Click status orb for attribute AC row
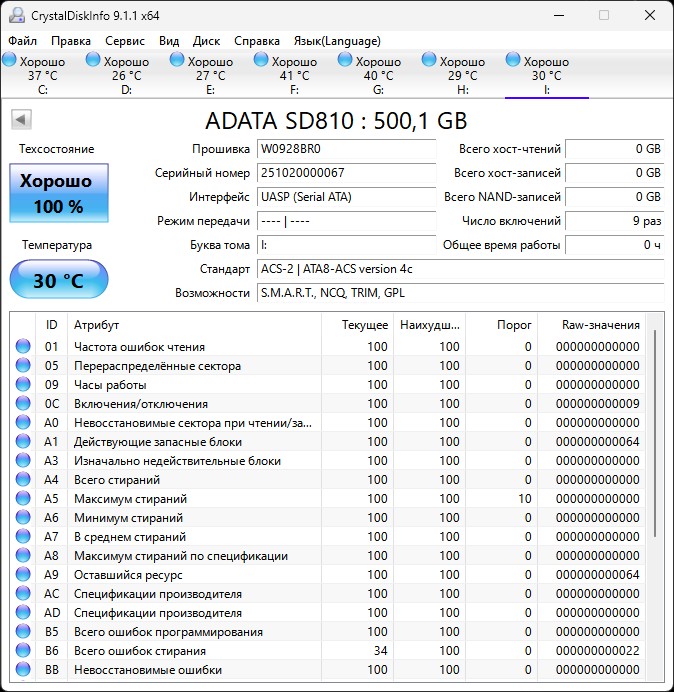This screenshot has width=674, height=692. coord(23,593)
